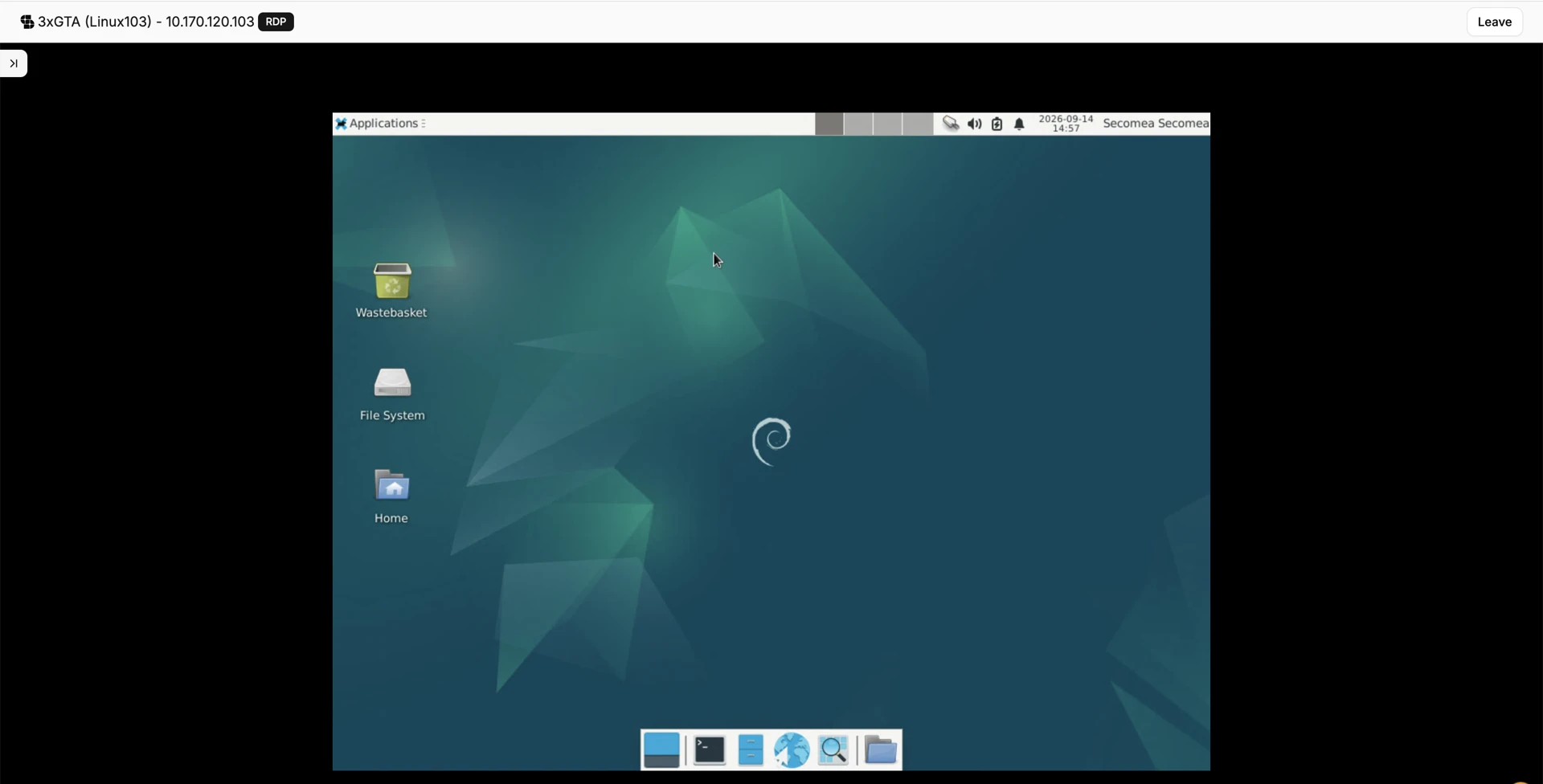The image size is (1543, 784).
Task: Launch the Terminal from the dock
Action: pyautogui.click(x=710, y=750)
